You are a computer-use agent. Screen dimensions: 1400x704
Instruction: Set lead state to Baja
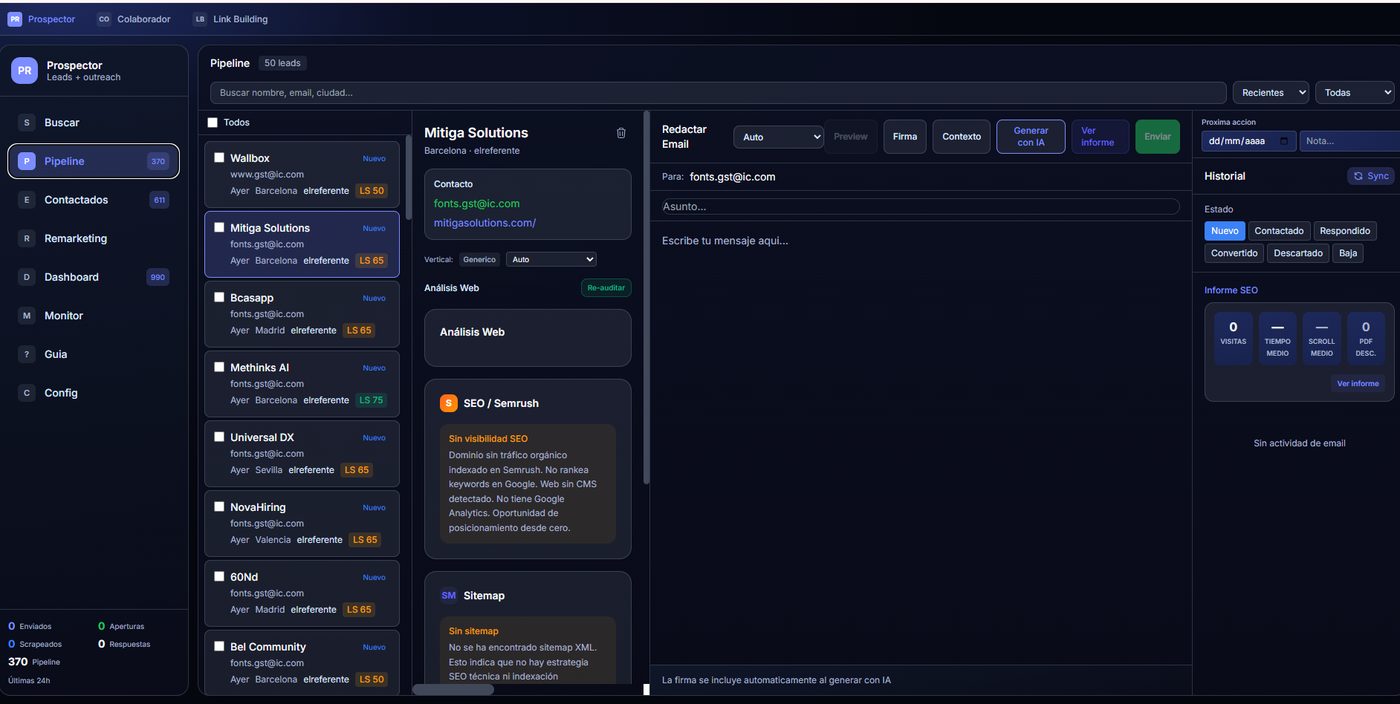[x=1348, y=253]
